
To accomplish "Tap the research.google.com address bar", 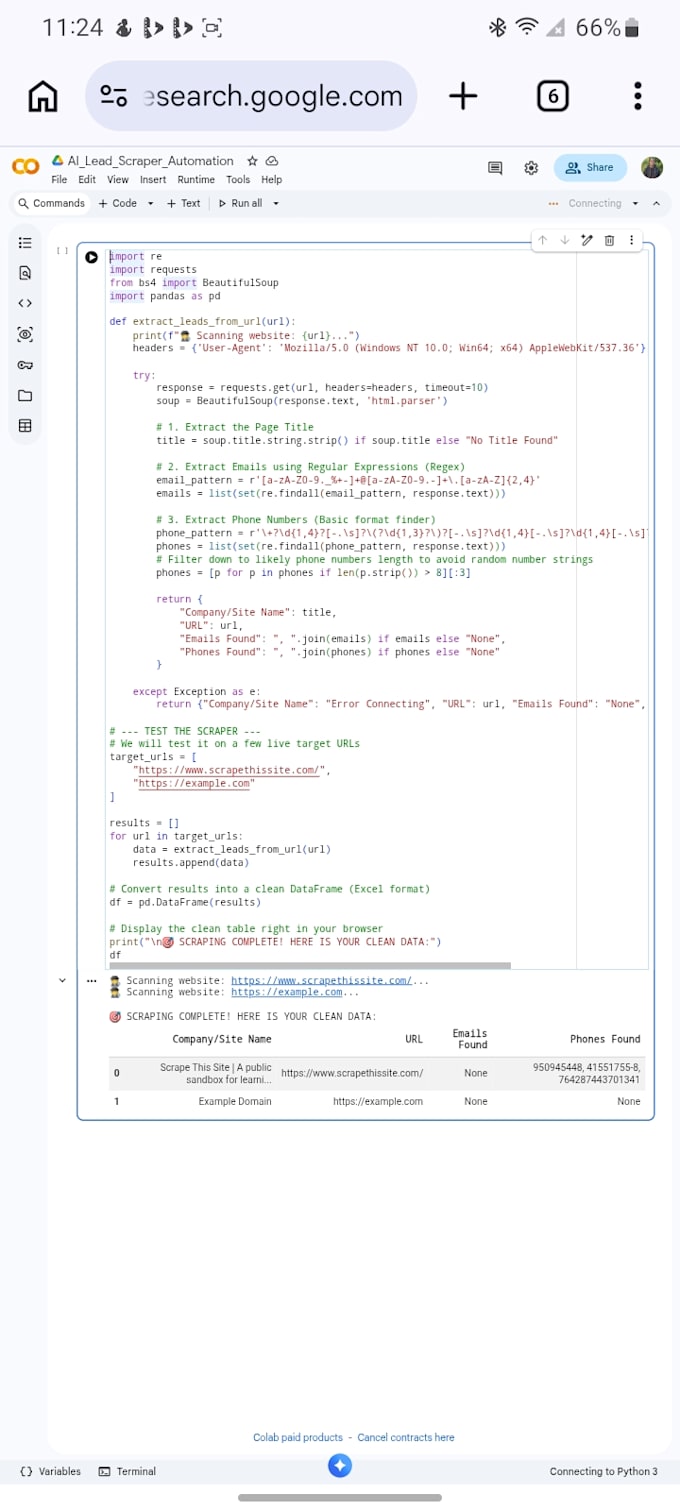I will pos(251,96).
